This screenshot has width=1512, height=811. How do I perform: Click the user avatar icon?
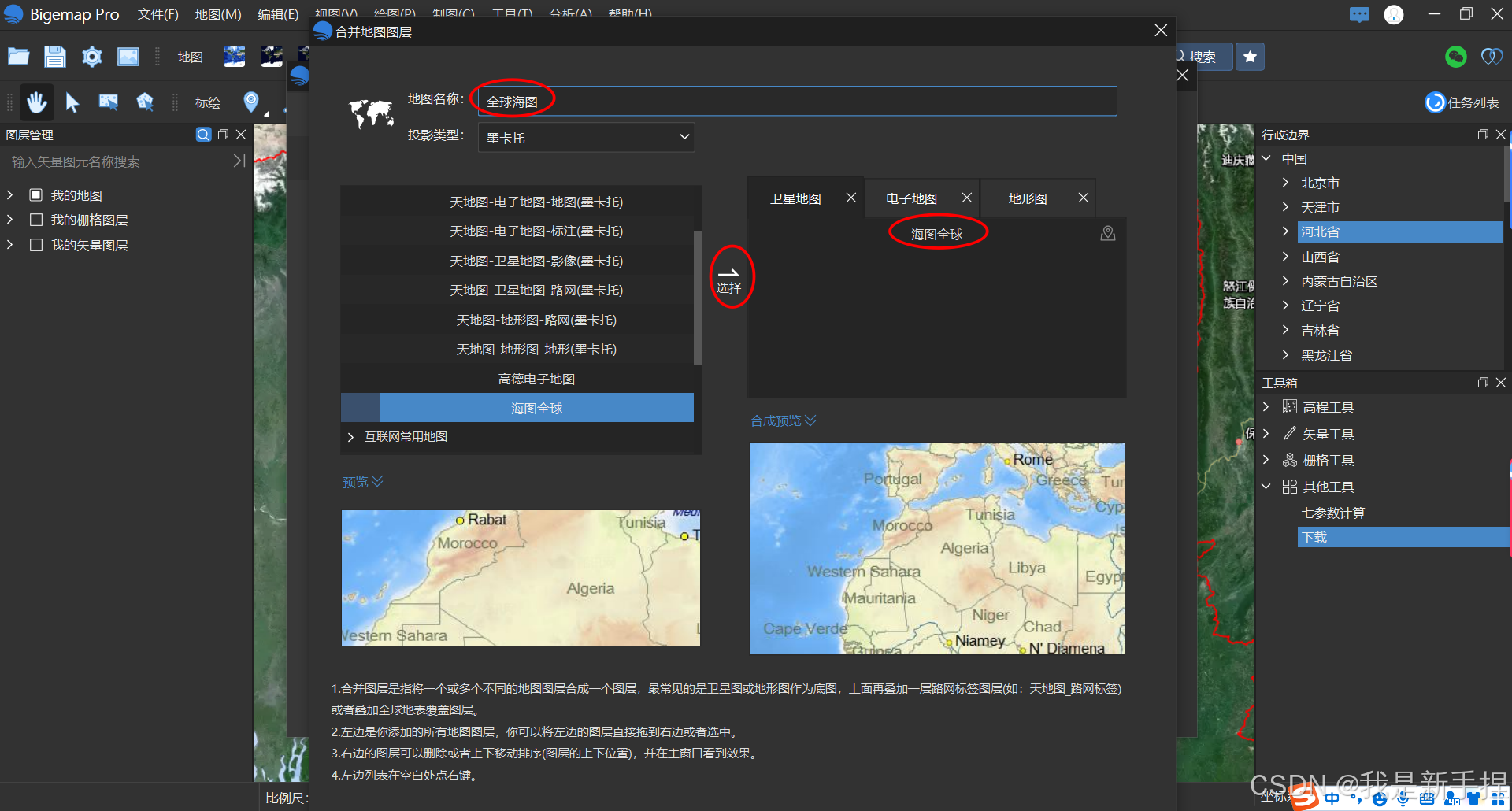pyautogui.click(x=1394, y=15)
